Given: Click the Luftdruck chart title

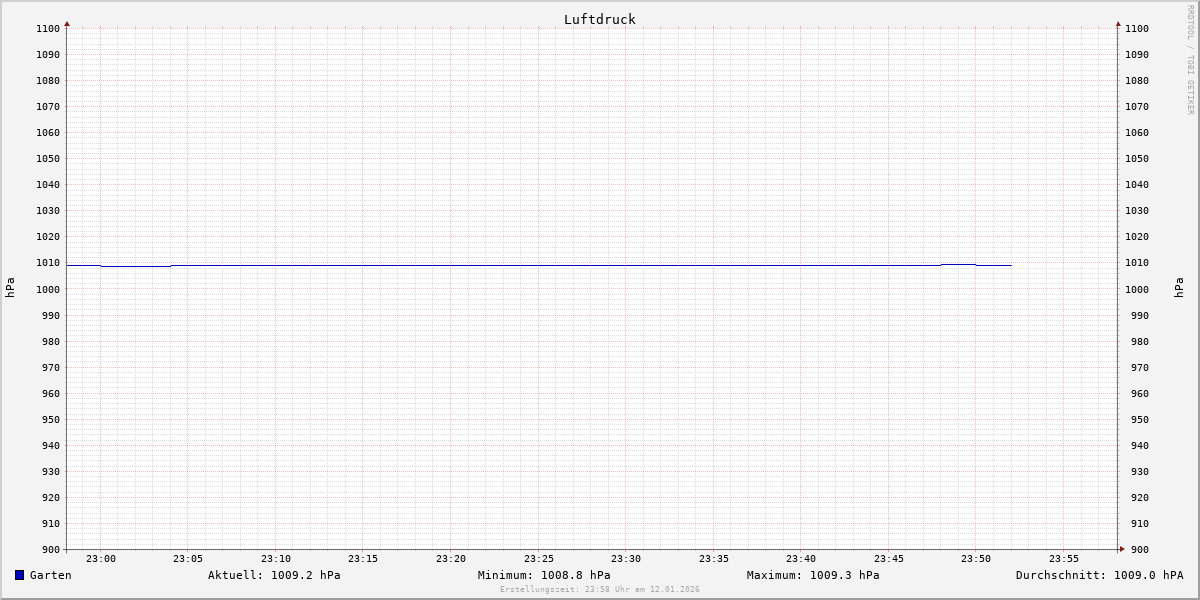Looking at the screenshot, I should (599, 19).
